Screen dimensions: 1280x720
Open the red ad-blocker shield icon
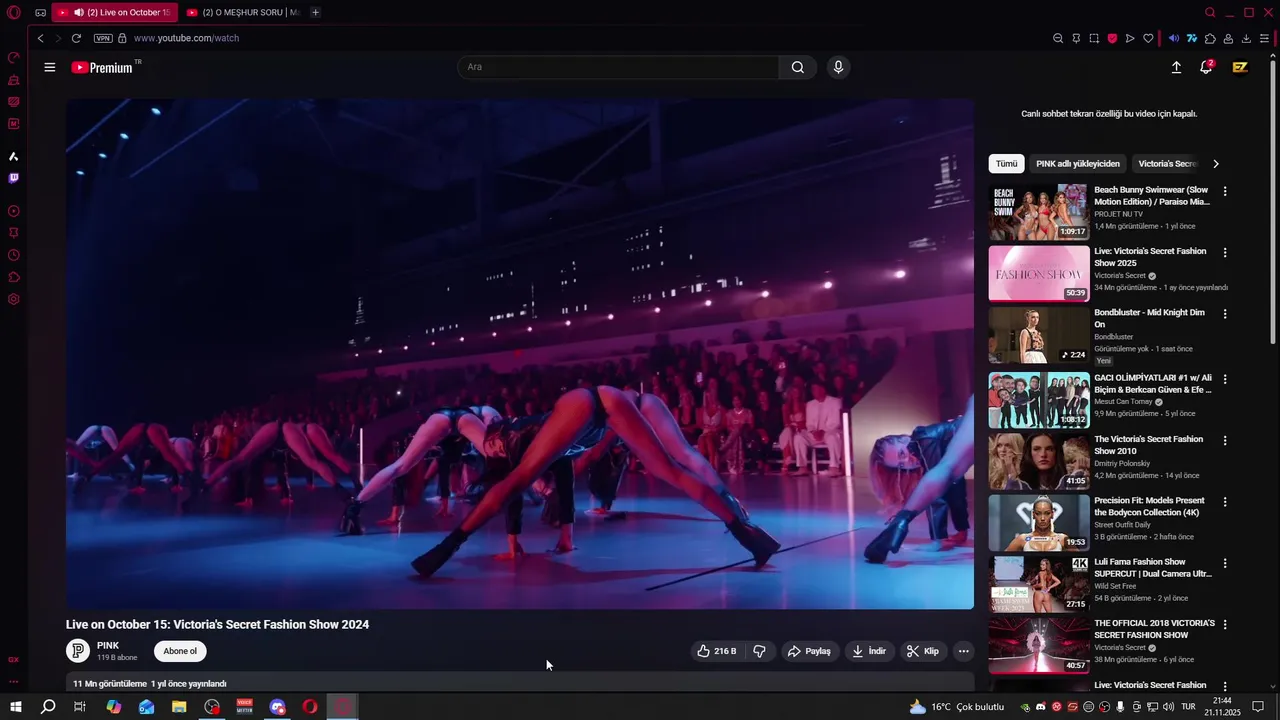click(x=1112, y=38)
